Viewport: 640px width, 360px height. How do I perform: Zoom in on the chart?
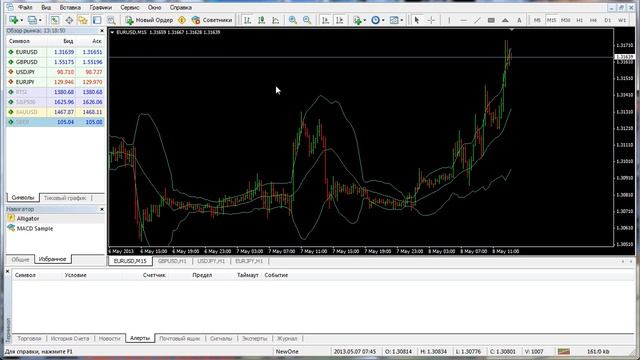click(293, 20)
